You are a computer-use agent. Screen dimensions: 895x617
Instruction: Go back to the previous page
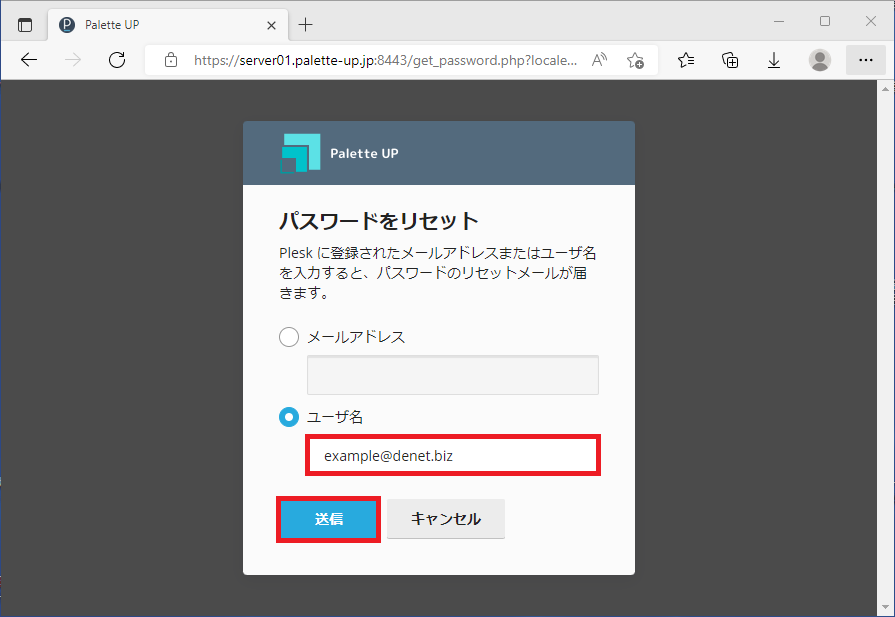(29, 60)
